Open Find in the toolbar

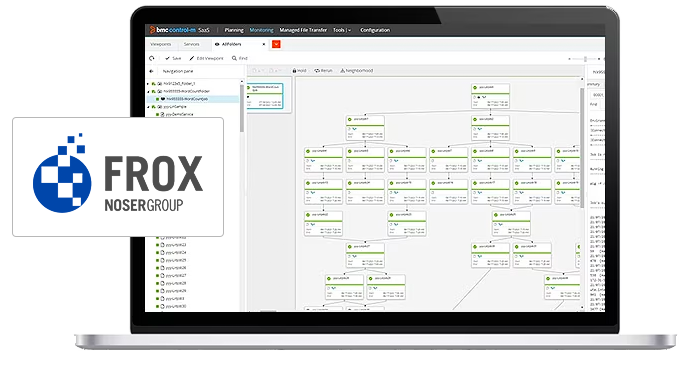(240, 58)
